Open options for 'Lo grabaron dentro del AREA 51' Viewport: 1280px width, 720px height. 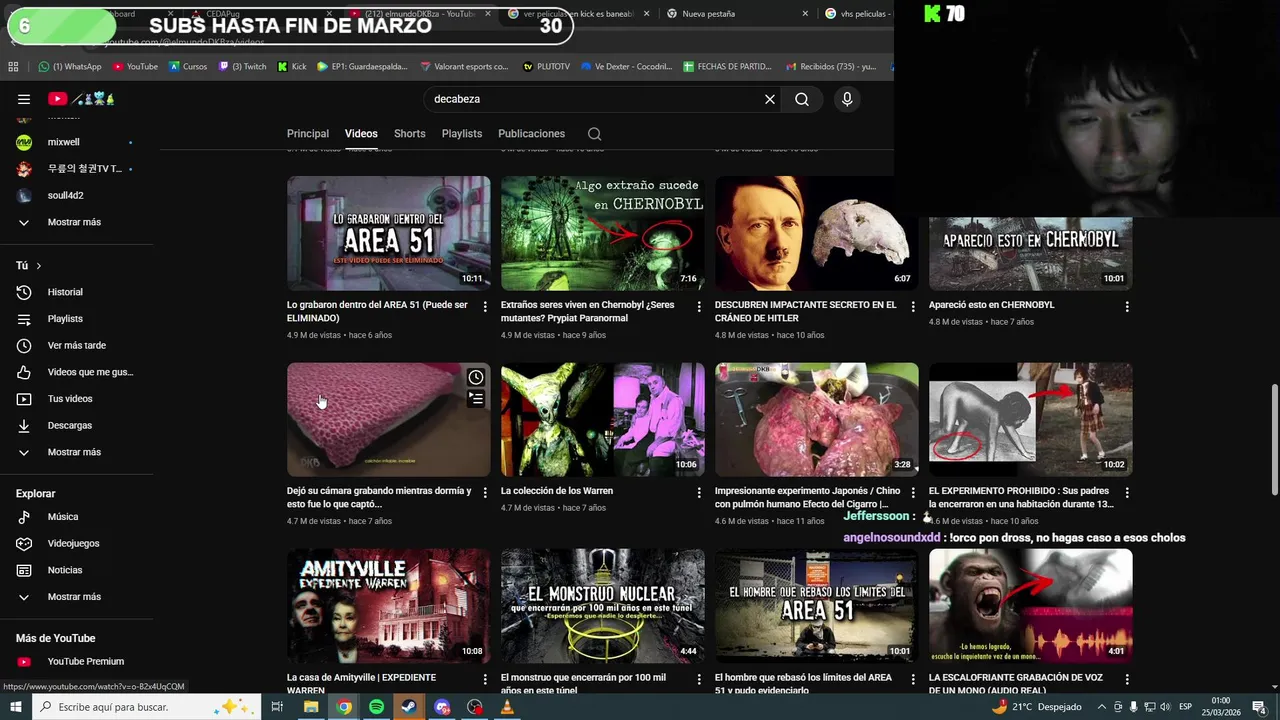(485, 307)
